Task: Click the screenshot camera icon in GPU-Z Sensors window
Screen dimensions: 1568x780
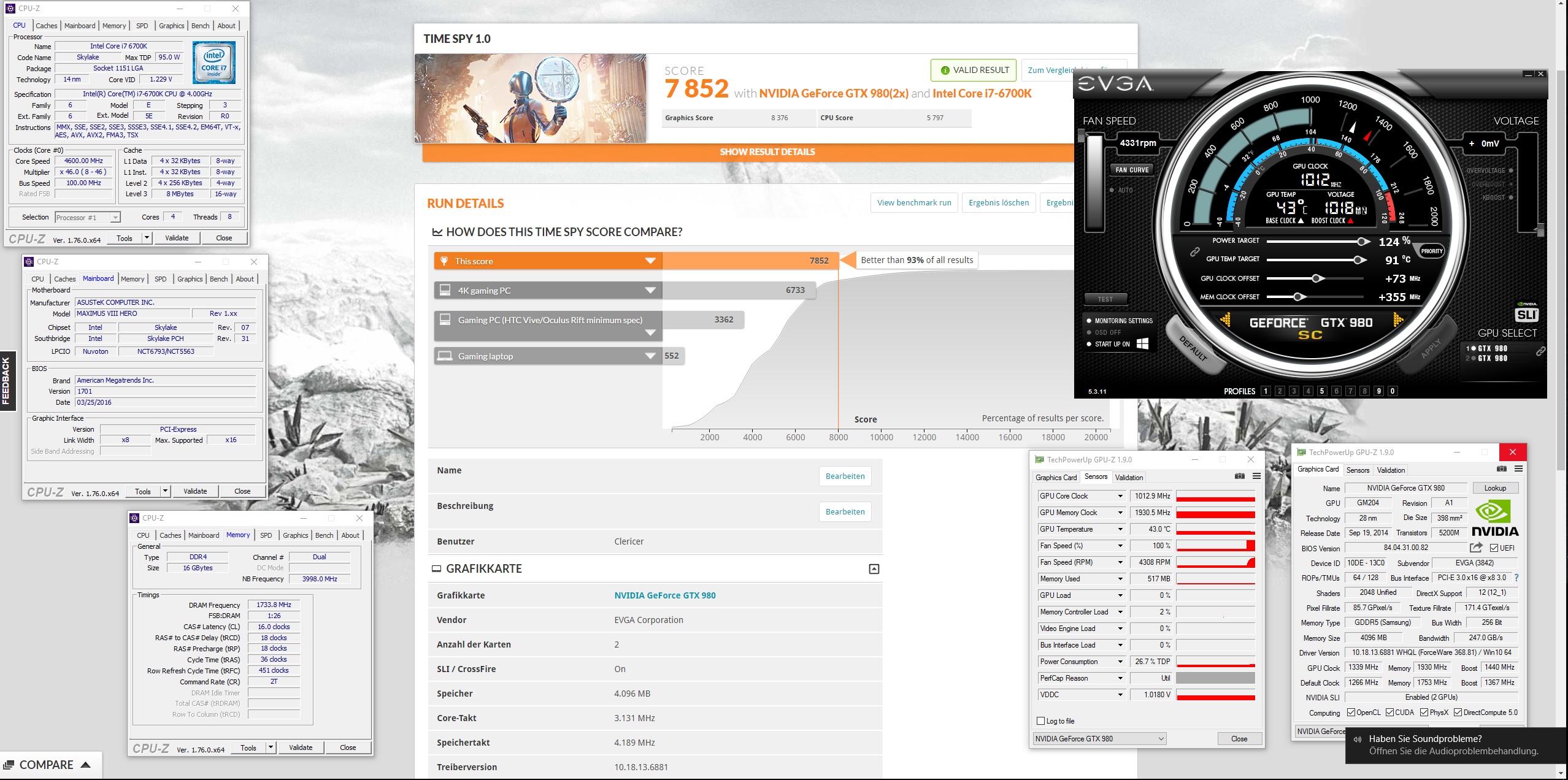Action: coord(1239,476)
